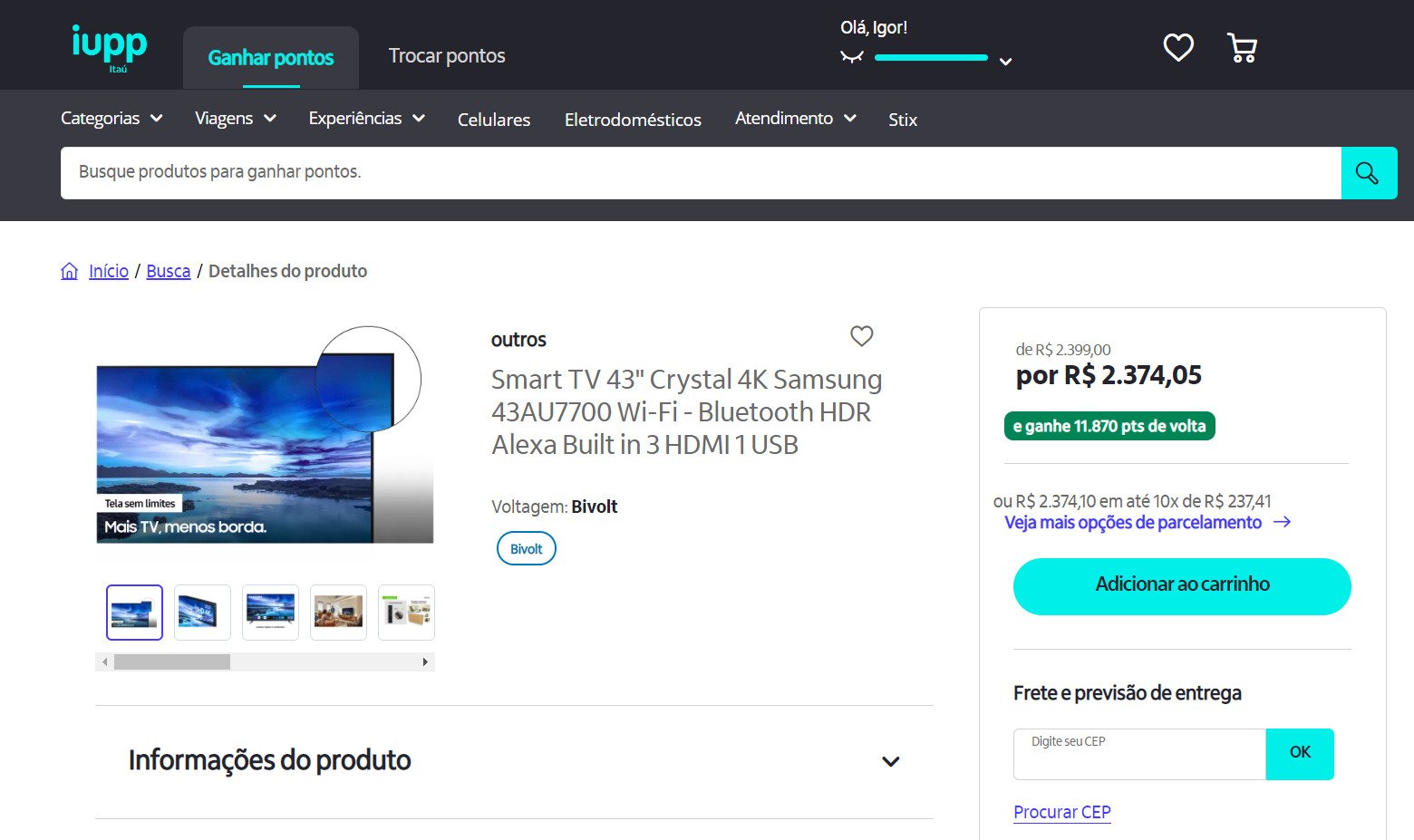Viewport: 1414px width, 840px height.
Task: Toggle points visibility eye icon
Action: point(851,57)
